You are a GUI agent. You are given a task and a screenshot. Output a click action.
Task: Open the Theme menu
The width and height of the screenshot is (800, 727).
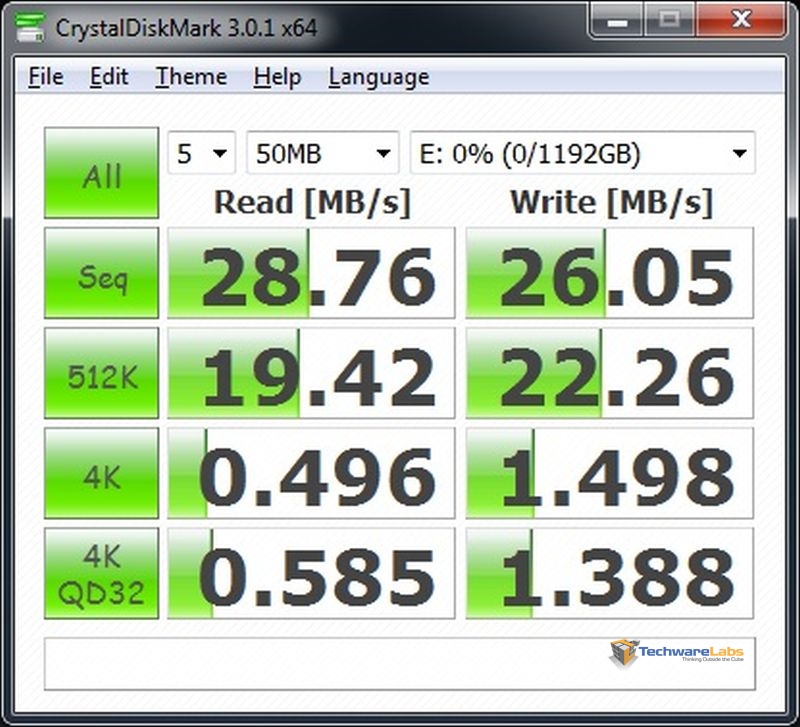pyautogui.click(x=191, y=77)
